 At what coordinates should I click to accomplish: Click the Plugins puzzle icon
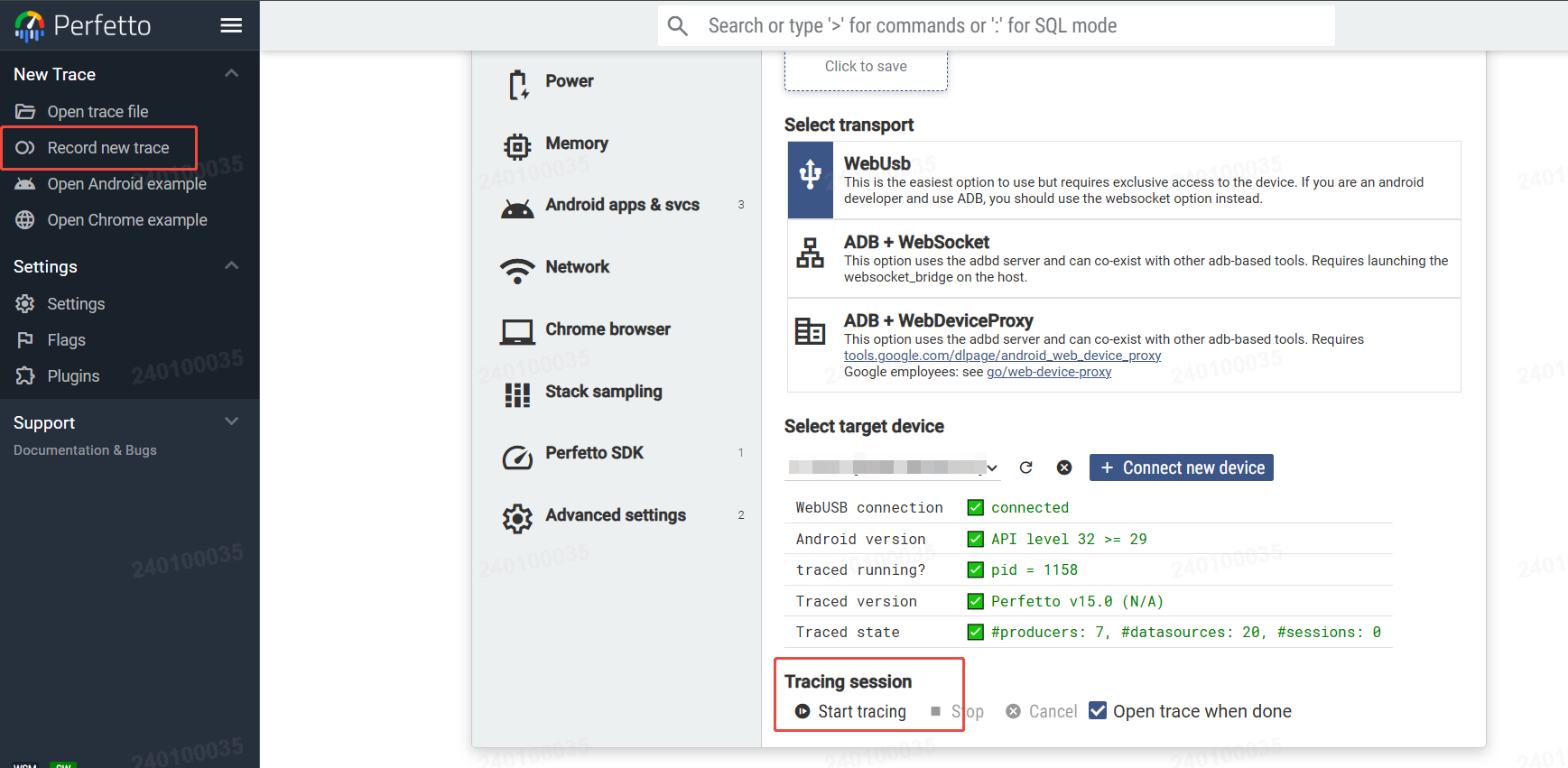[x=25, y=376]
